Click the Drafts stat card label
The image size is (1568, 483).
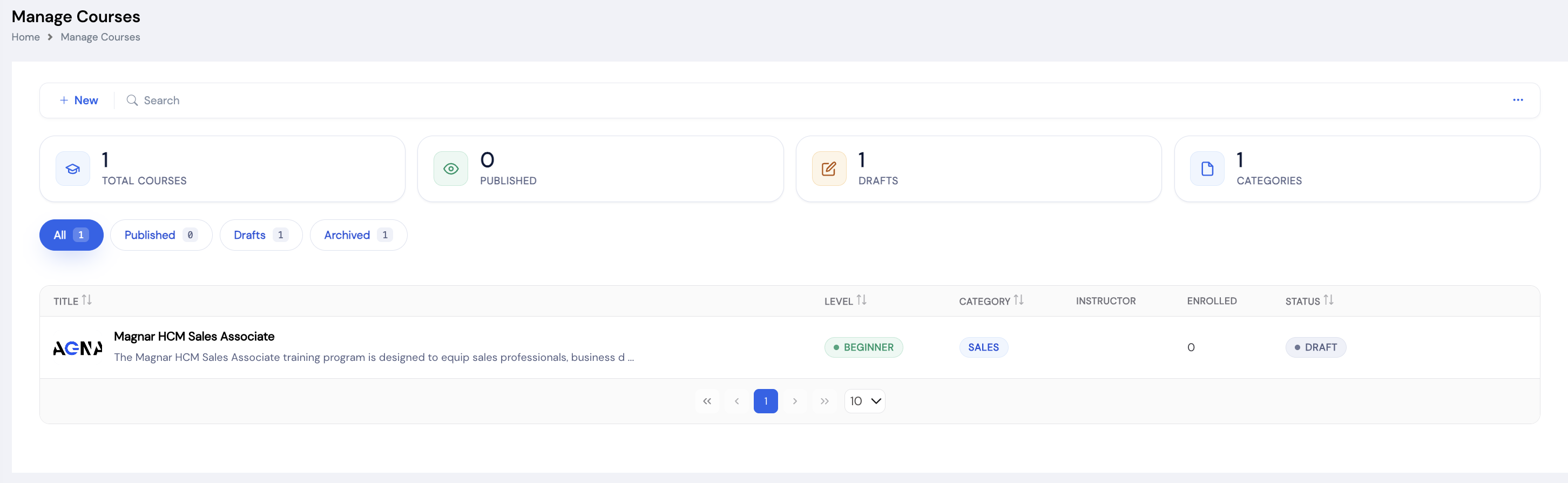[878, 181]
